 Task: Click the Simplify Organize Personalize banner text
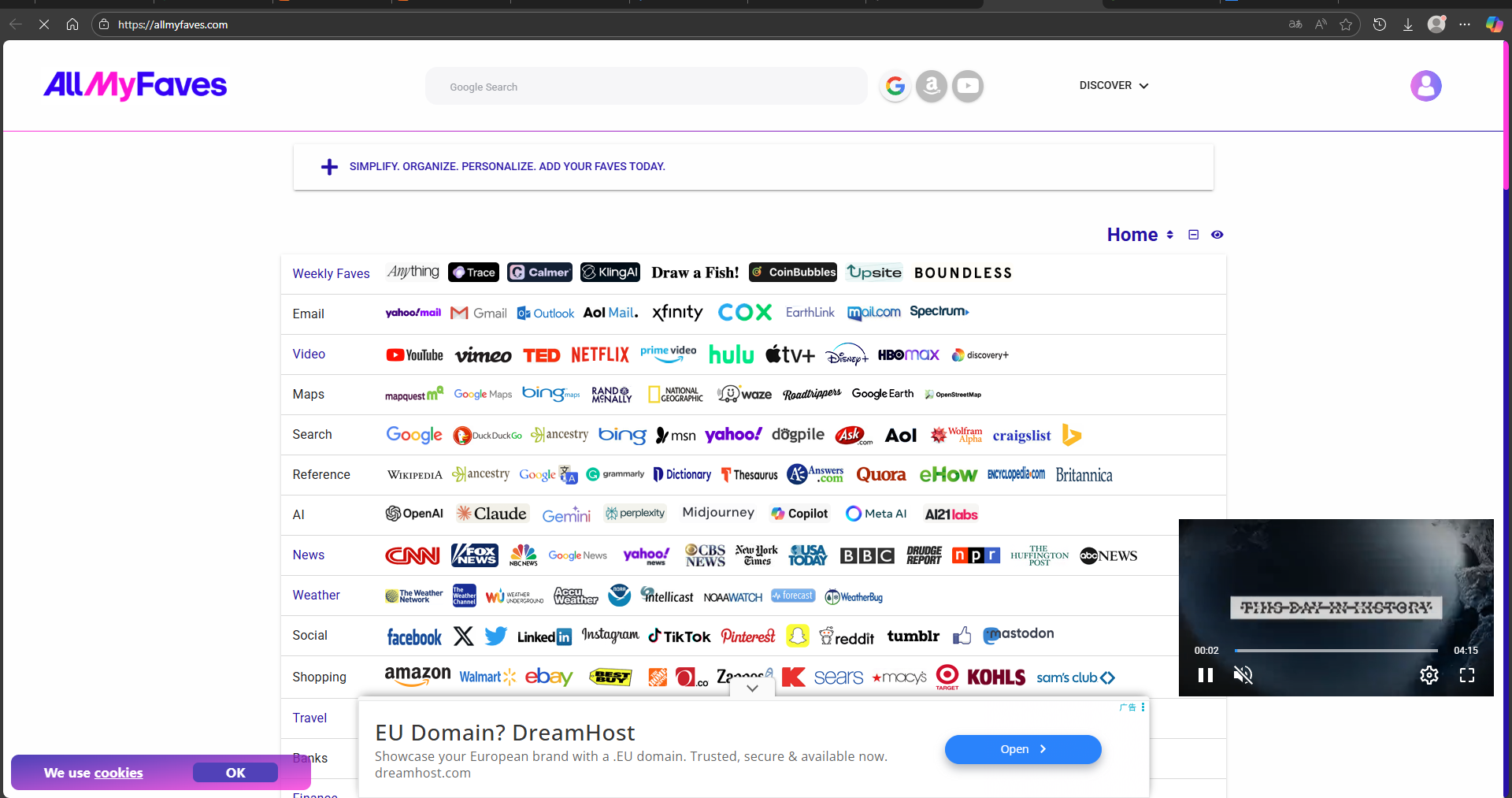click(x=507, y=166)
